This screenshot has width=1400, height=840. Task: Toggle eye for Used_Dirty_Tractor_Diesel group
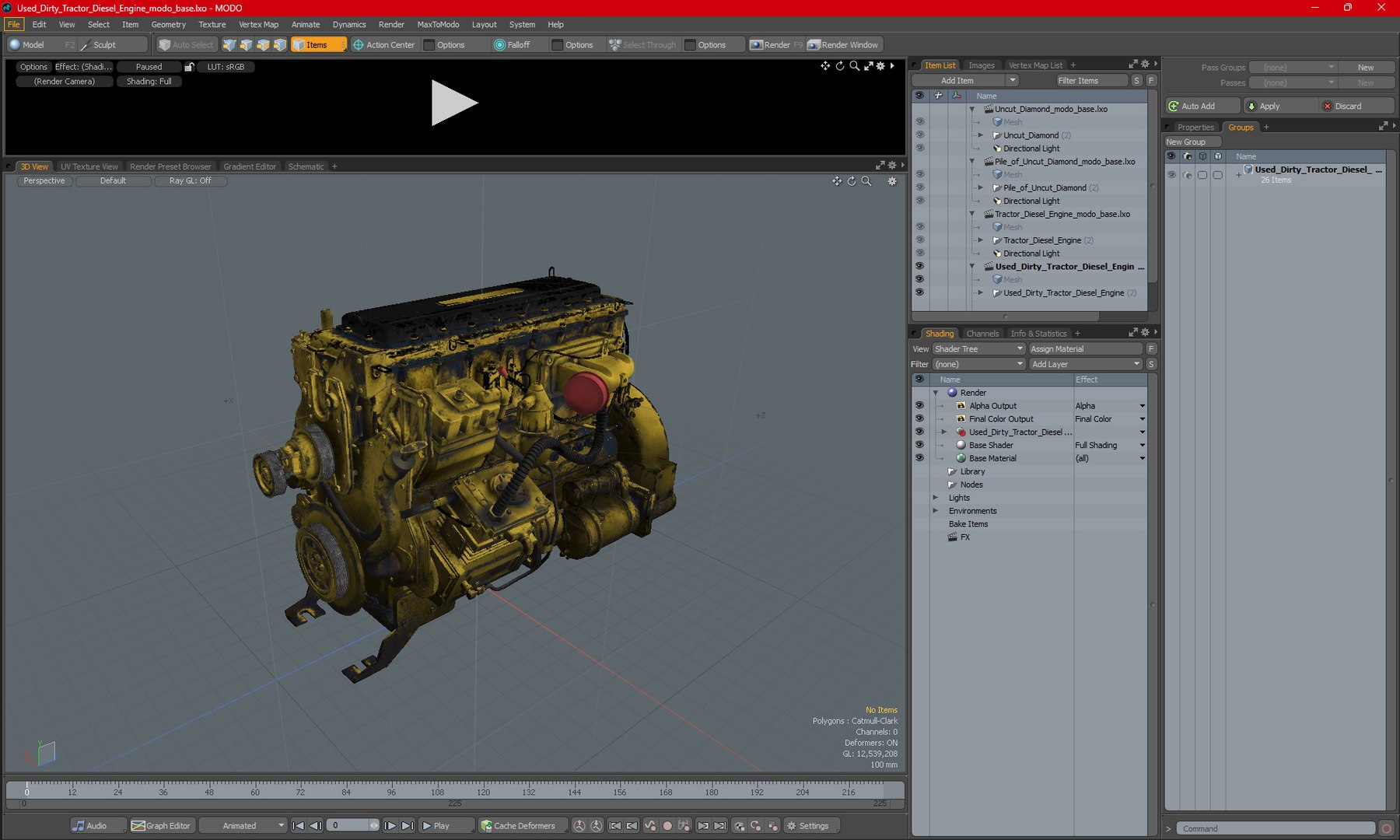tap(1171, 175)
